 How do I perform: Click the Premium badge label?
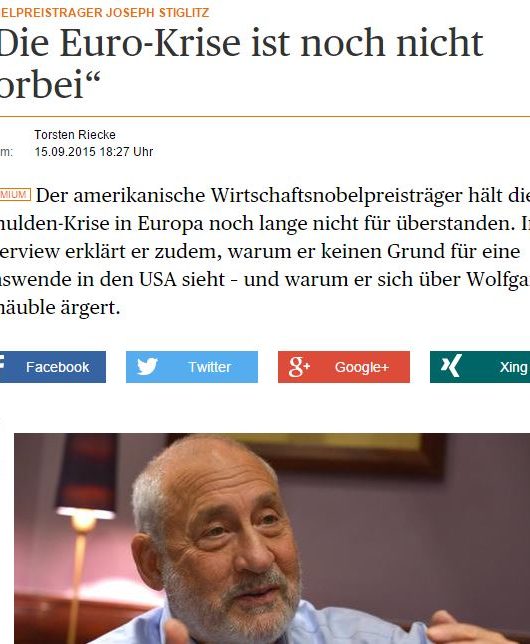[15, 195]
